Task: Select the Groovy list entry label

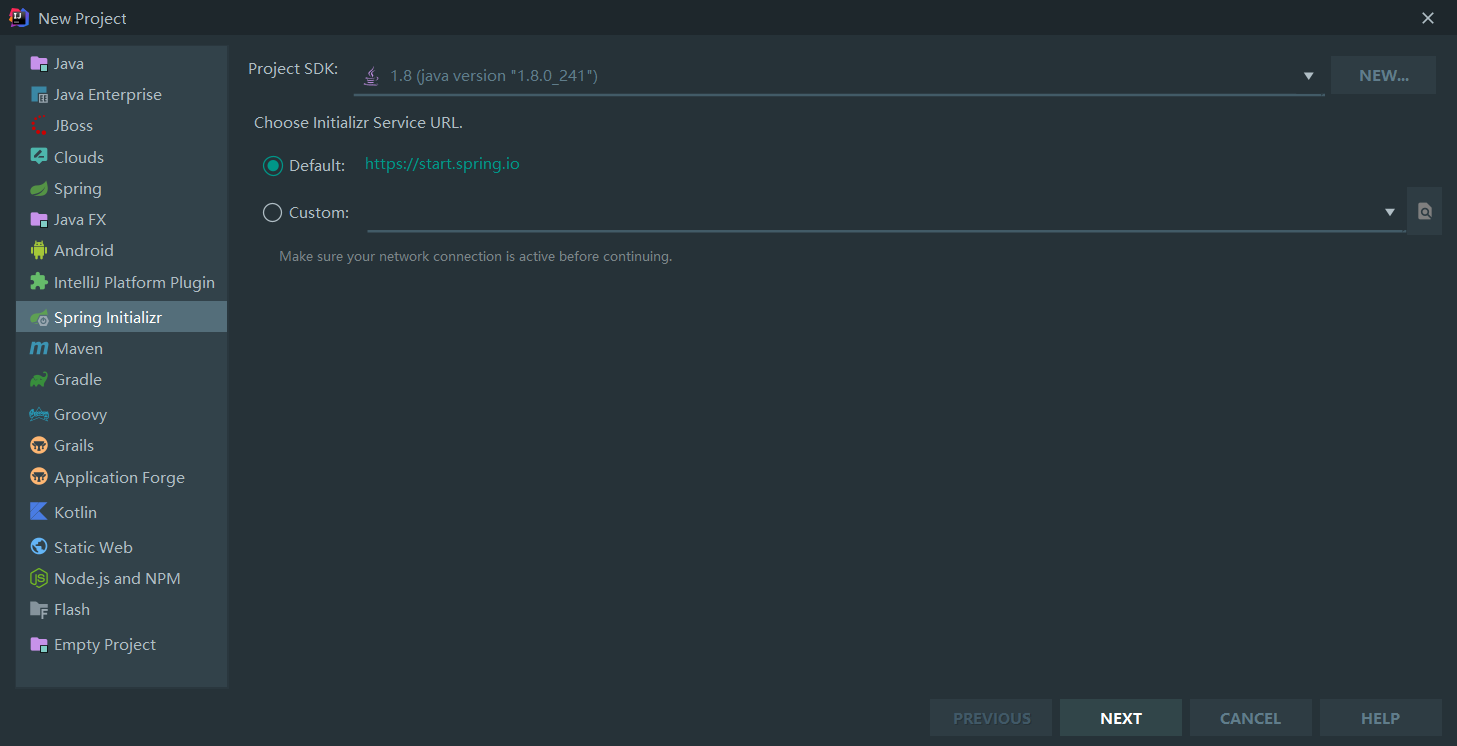Action: [x=80, y=415]
